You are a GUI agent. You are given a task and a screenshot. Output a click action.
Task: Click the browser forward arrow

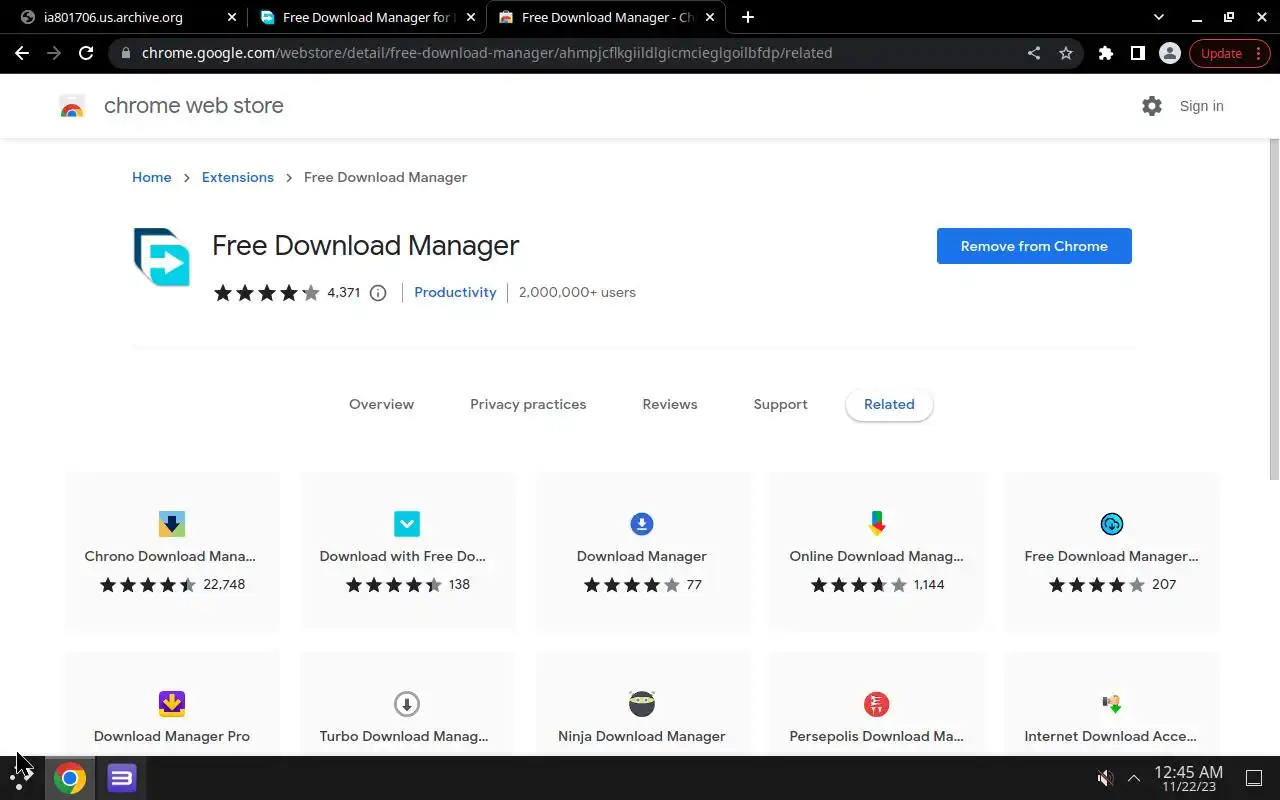[54, 53]
